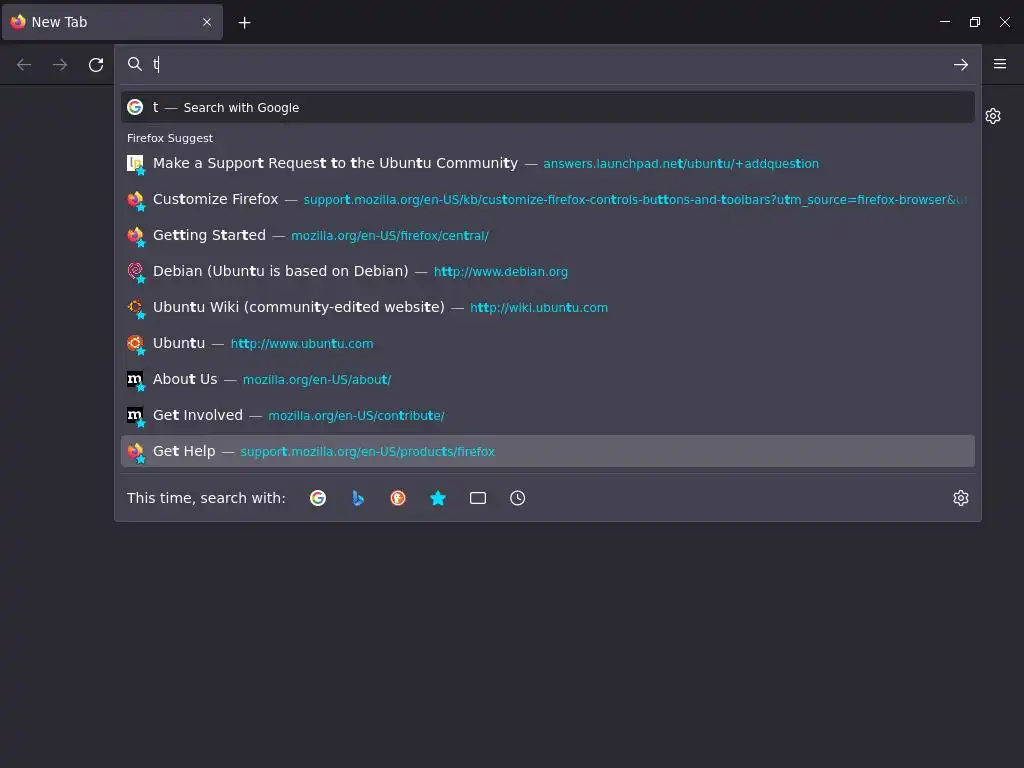The image size is (1024, 768).
Task: Go forward one page
Action: [60, 65]
